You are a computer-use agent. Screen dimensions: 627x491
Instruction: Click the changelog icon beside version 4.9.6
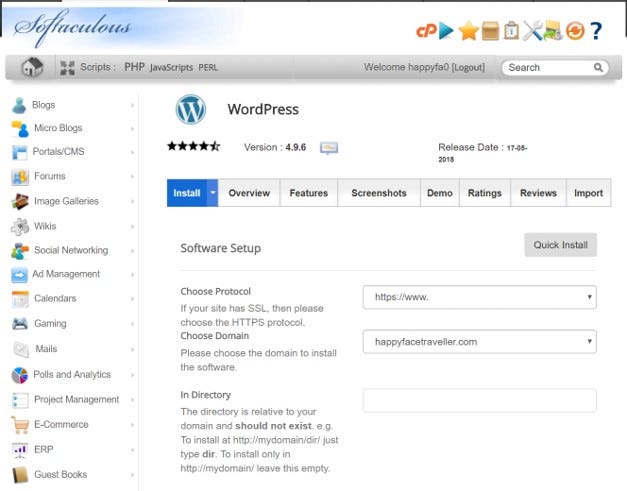(329, 148)
